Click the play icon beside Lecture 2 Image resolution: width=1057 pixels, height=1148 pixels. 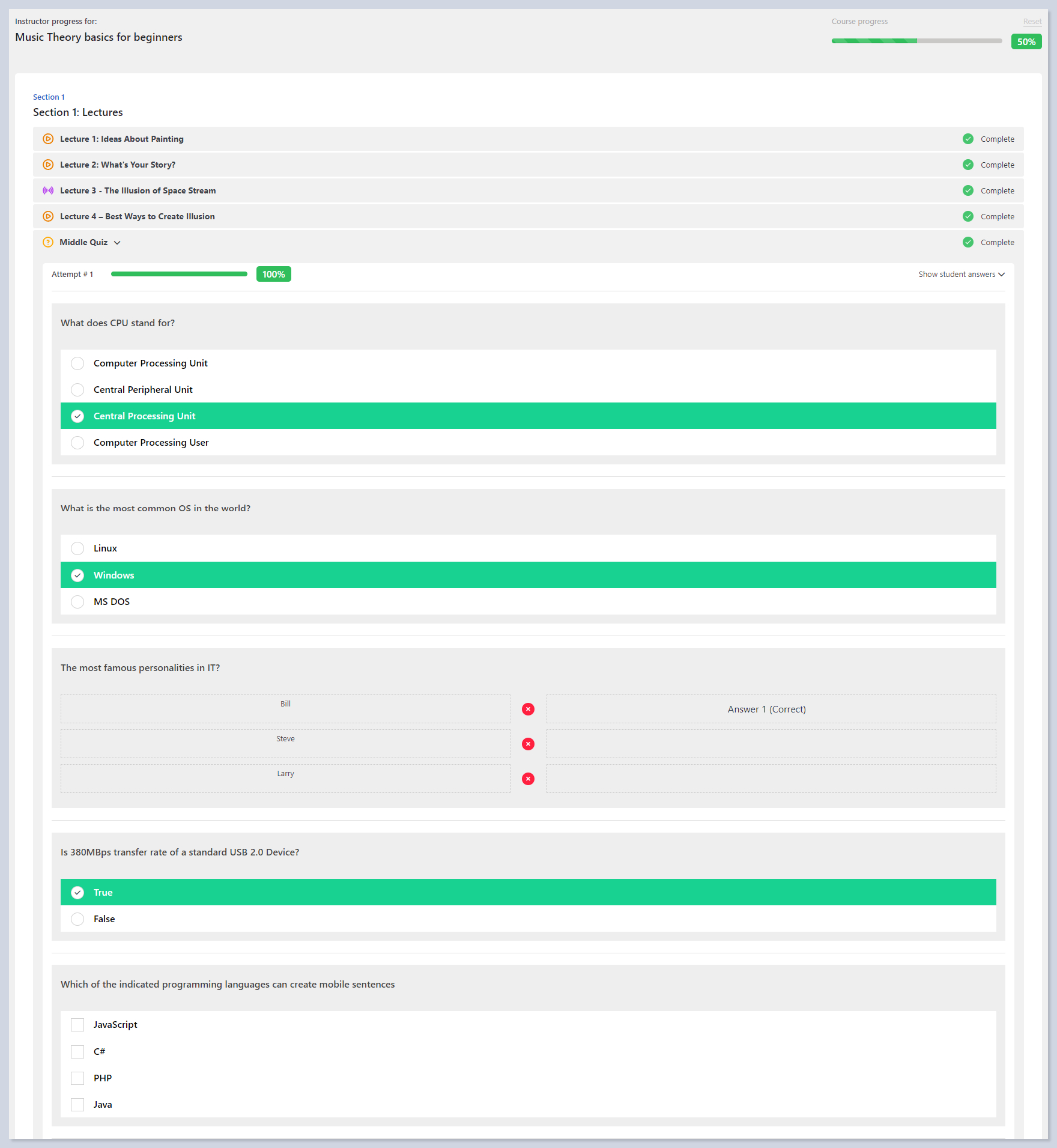48,165
